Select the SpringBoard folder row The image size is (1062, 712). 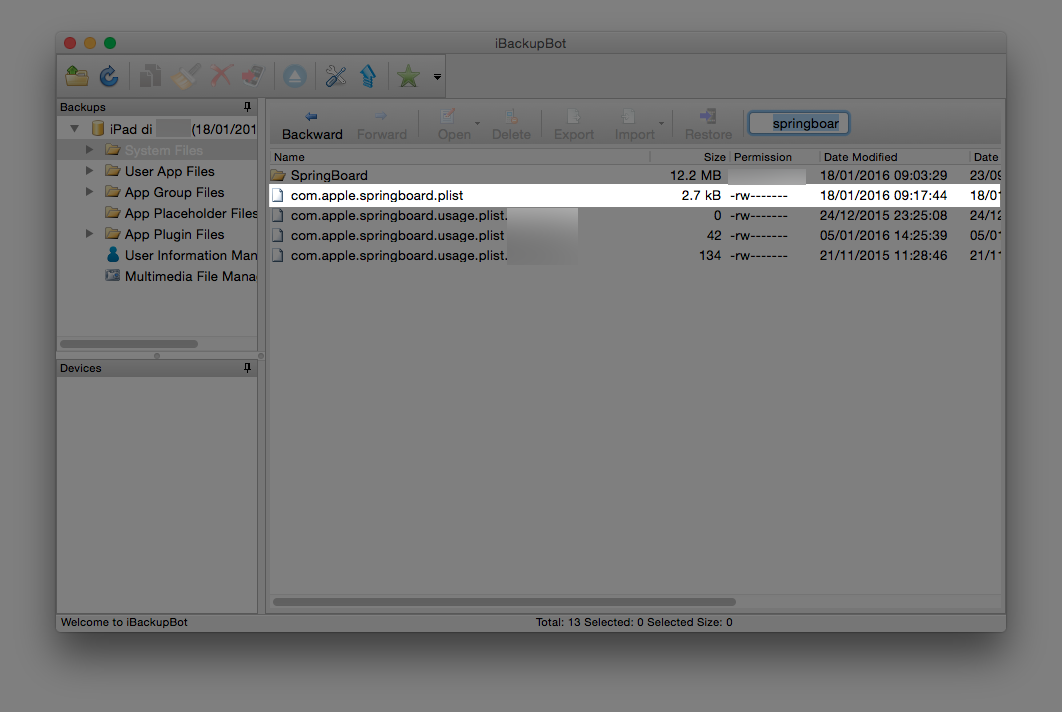[x=635, y=175]
